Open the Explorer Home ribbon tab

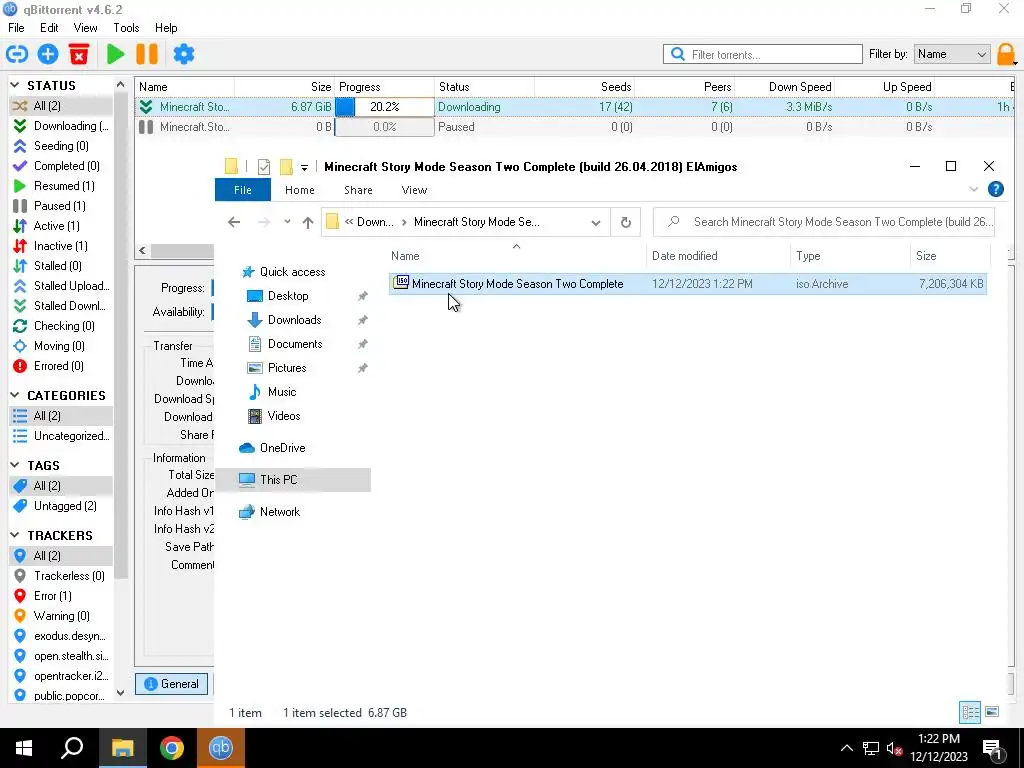[300, 190]
